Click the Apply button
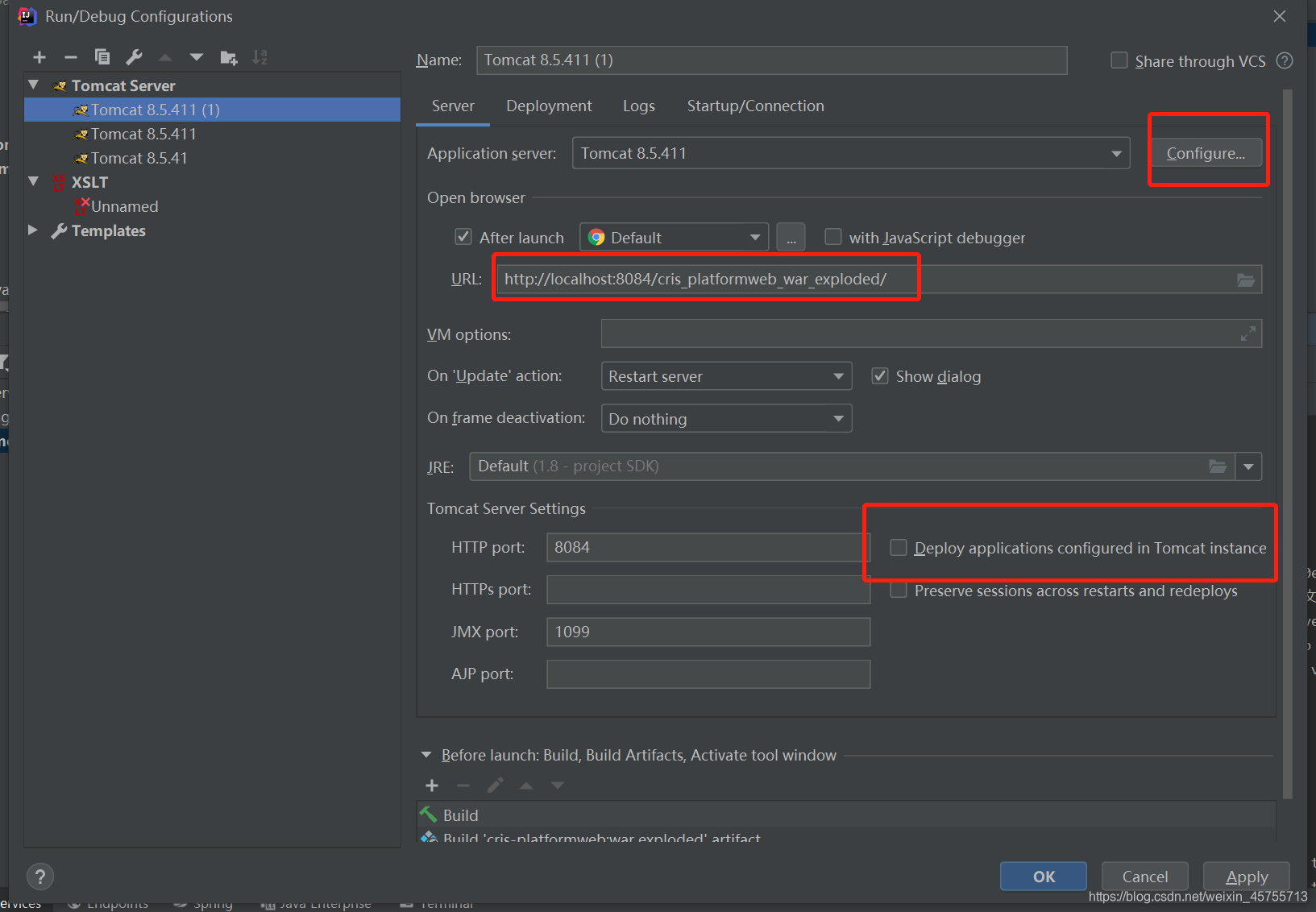 1247,877
